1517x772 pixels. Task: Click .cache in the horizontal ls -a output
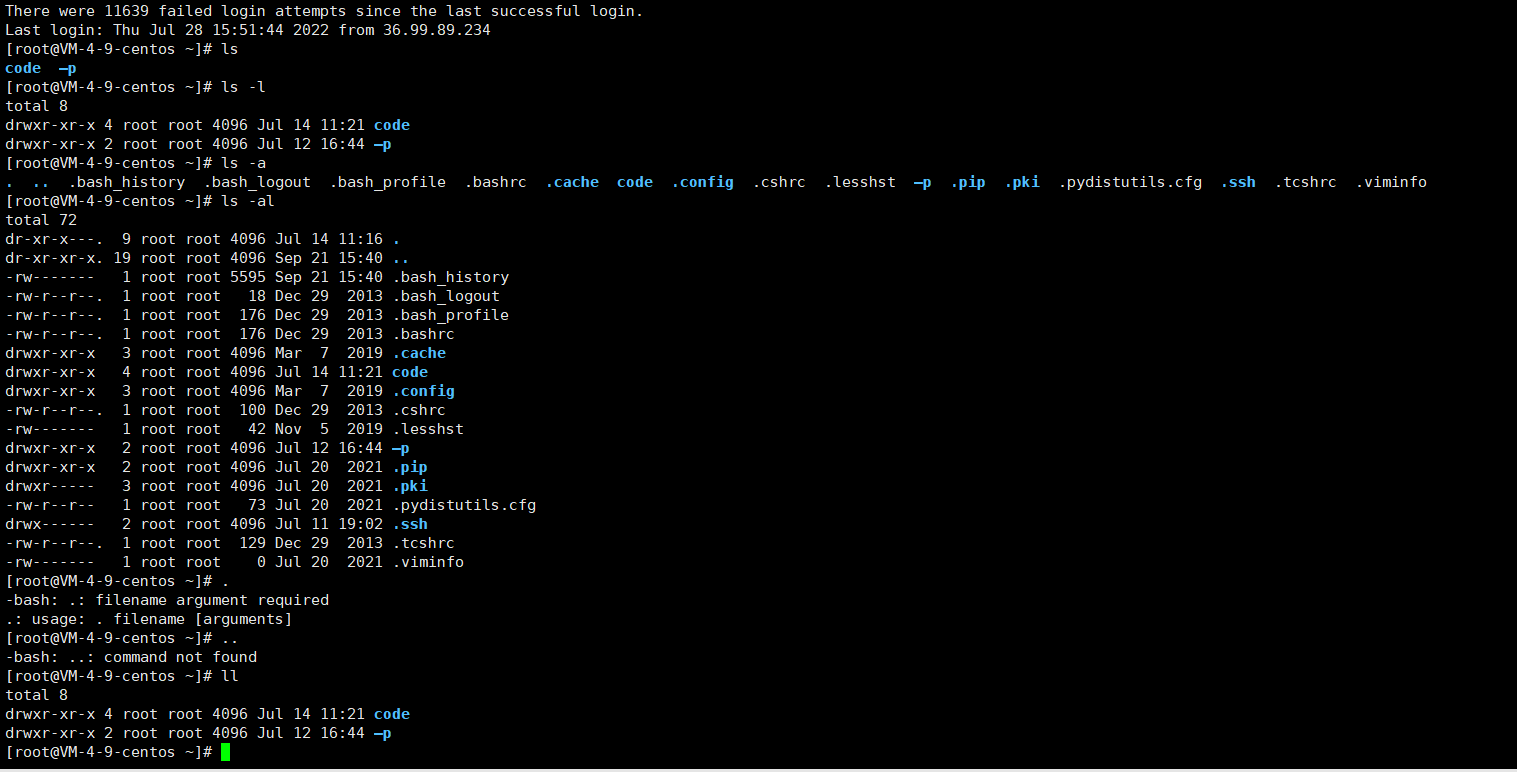pos(572,182)
